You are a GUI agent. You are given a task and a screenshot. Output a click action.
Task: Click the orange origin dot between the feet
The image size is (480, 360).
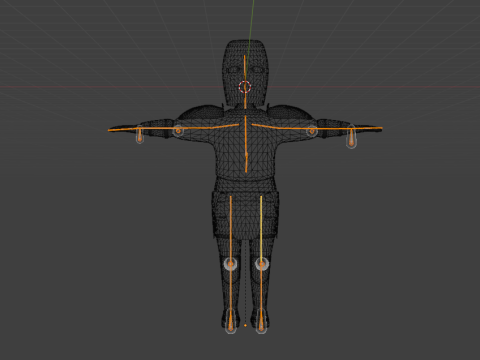pos(245,325)
